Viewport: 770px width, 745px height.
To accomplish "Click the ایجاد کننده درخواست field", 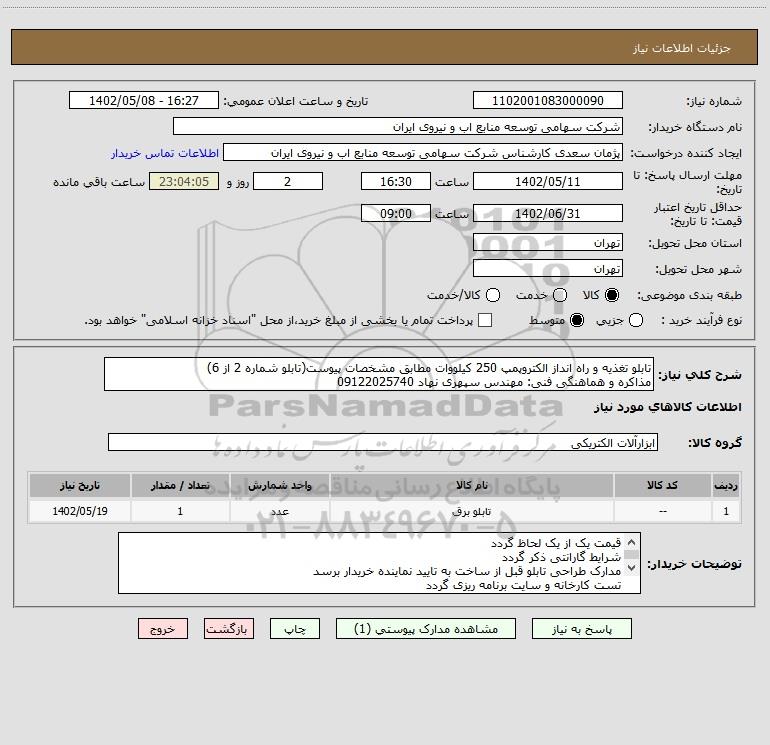I will point(423,153).
